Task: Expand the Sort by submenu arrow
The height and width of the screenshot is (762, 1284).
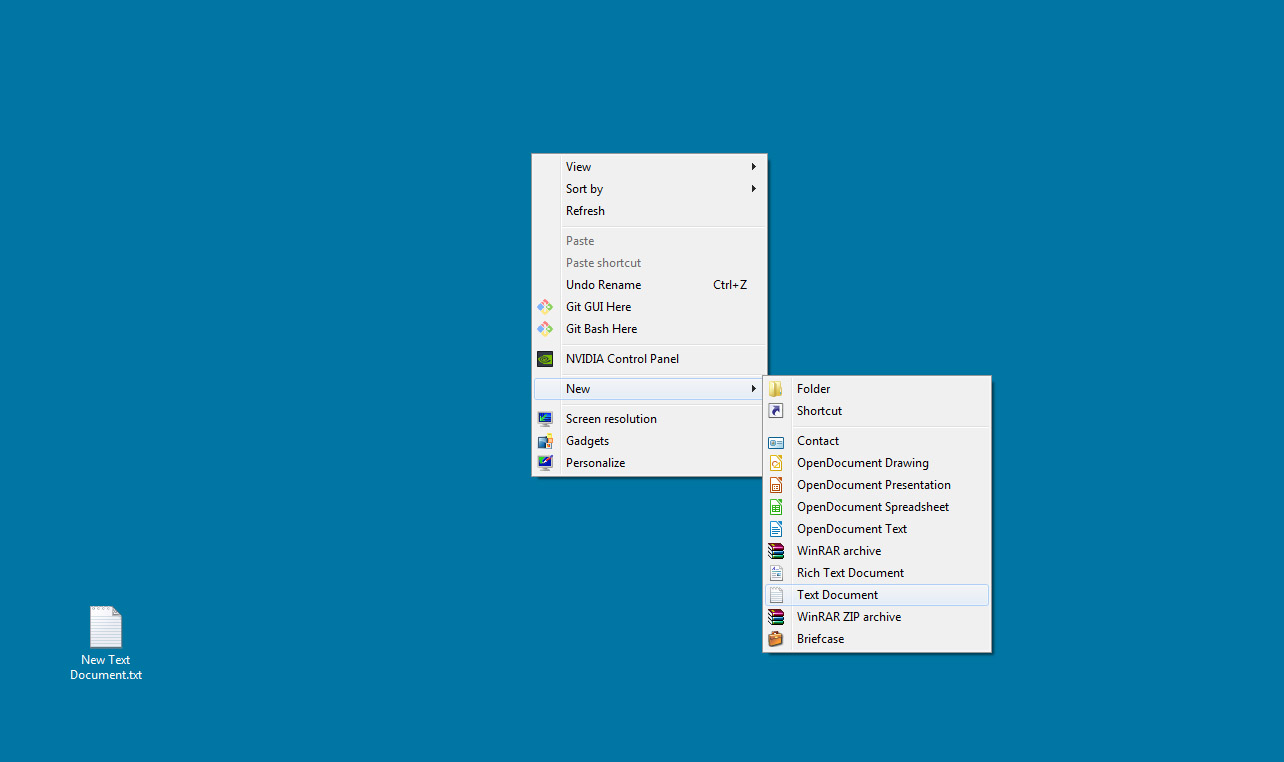Action: point(754,189)
